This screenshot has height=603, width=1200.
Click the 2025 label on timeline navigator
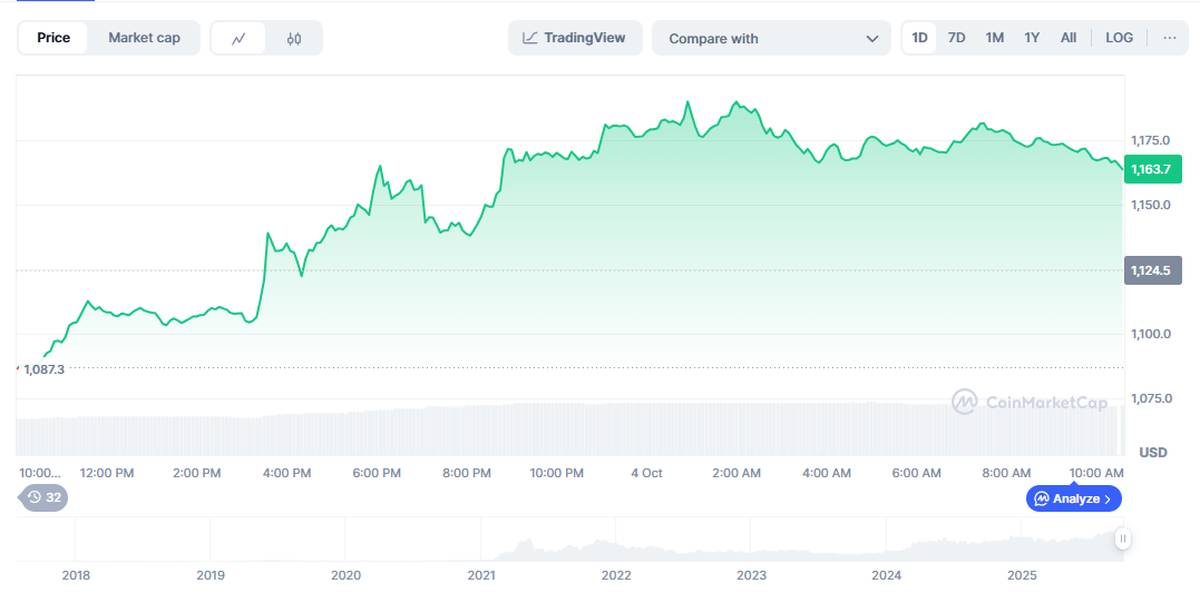point(1022,575)
